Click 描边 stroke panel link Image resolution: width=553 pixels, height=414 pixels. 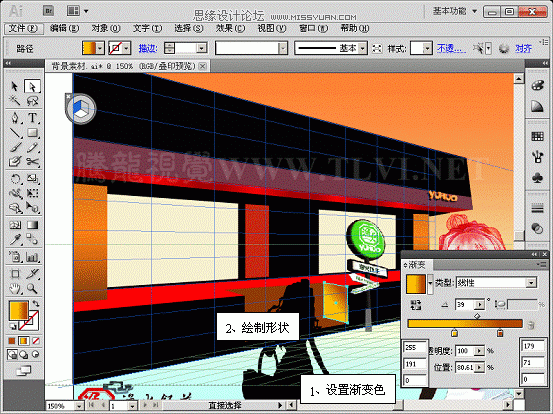pyautogui.click(x=148, y=48)
